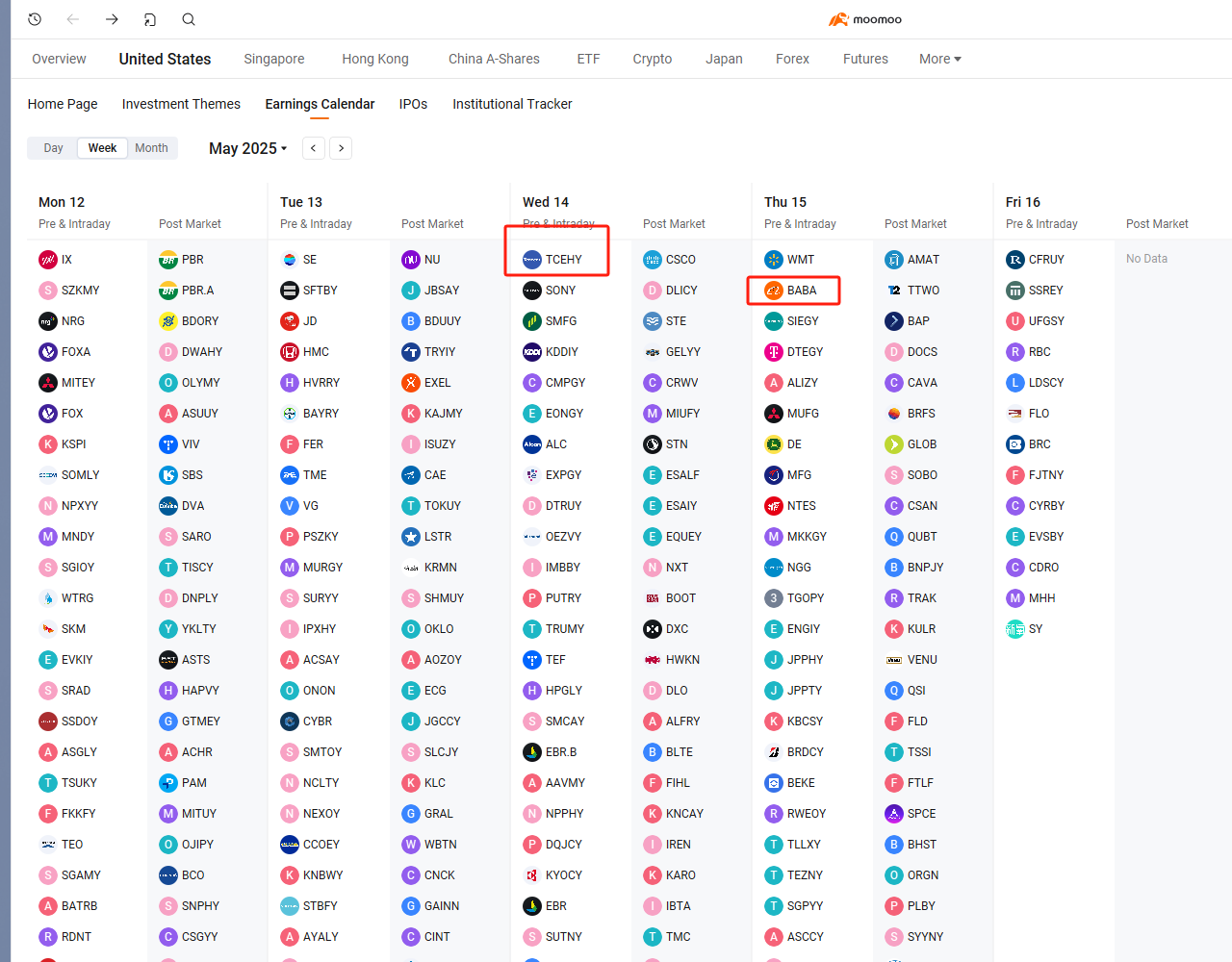The height and width of the screenshot is (962, 1232).
Task: Open the ETF tab
Action: coord(588,59)
